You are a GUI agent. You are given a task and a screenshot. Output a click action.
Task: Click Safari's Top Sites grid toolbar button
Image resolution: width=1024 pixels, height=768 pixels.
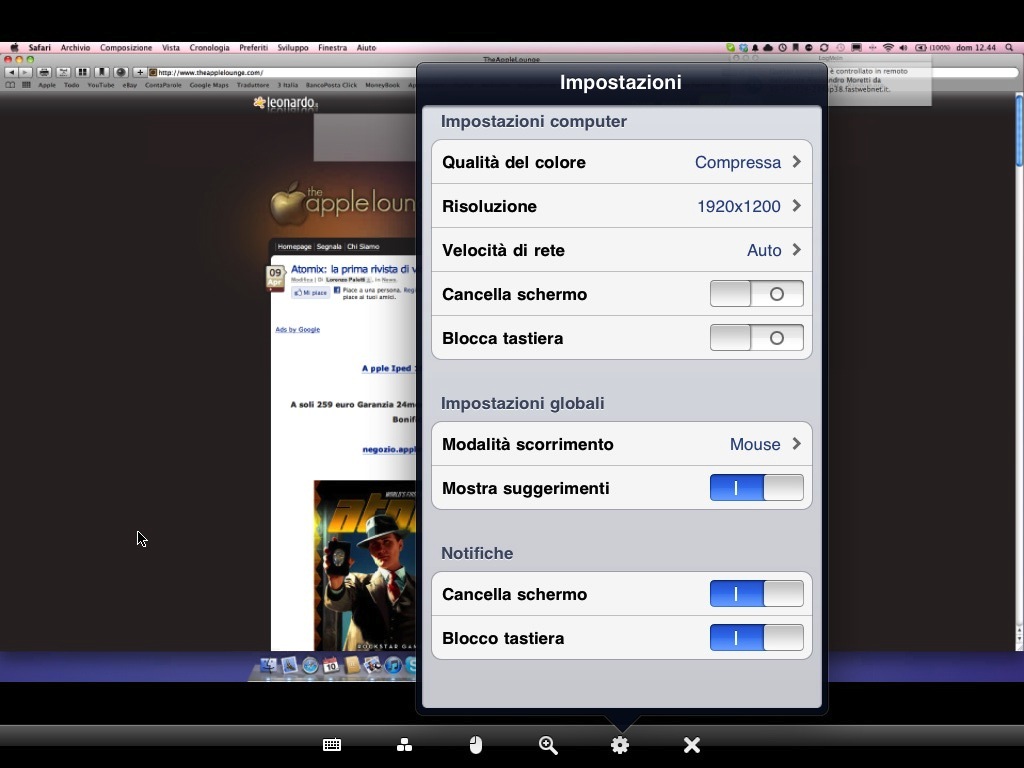tap(82, 72)
